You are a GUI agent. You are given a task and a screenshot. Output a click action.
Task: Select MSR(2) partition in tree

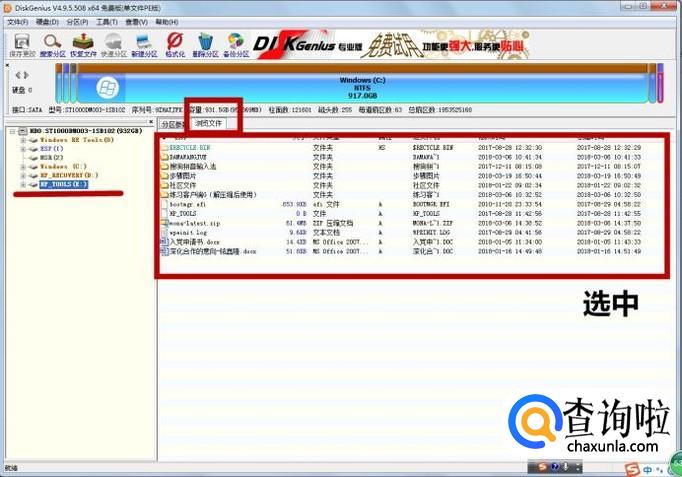[52, 157]
